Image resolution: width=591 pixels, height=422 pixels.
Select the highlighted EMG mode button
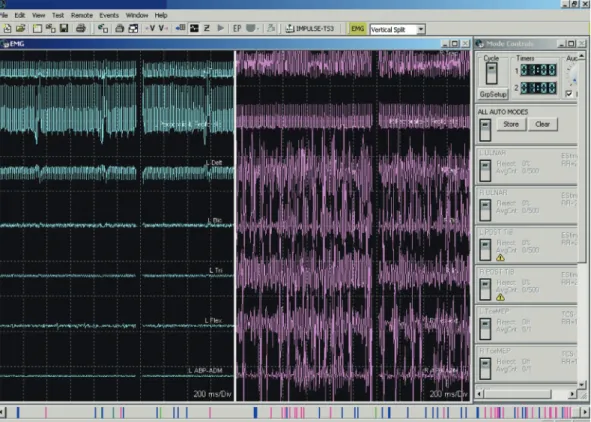(357, 29)
